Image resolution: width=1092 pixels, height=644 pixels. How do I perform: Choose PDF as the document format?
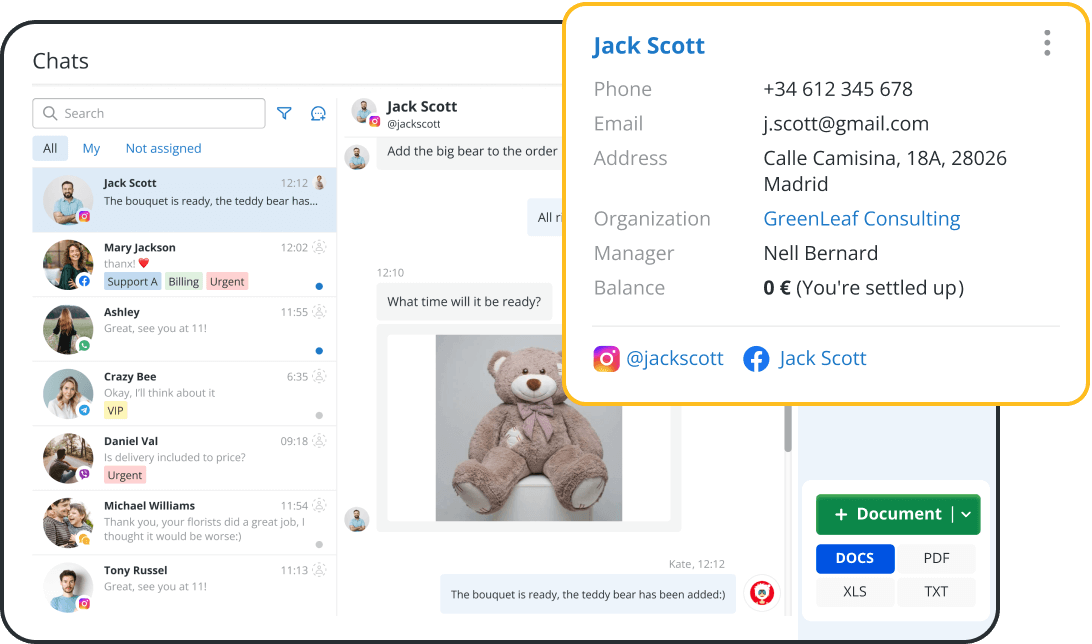pos(937,558)
